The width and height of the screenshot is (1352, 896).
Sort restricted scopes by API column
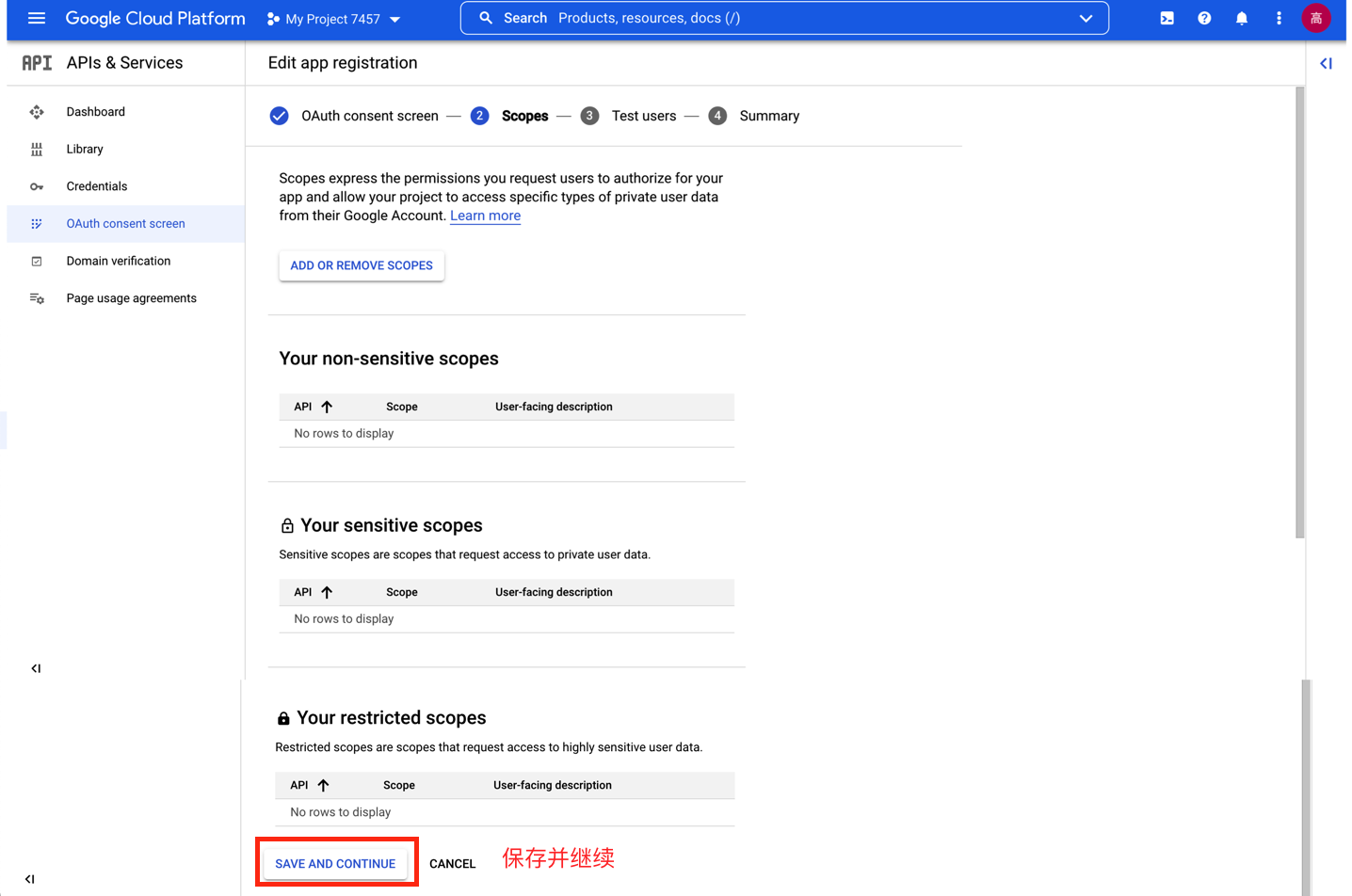point(310,785)
